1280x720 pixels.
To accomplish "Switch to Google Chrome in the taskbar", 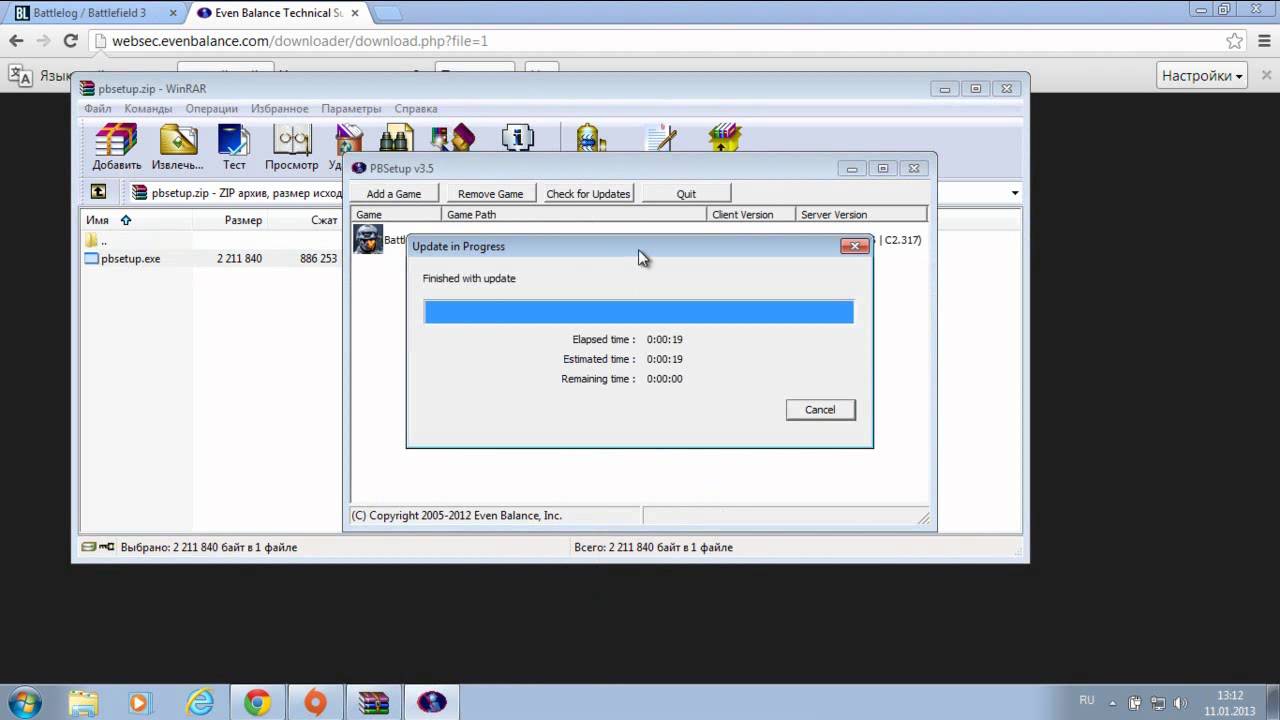I will point(258,702).
